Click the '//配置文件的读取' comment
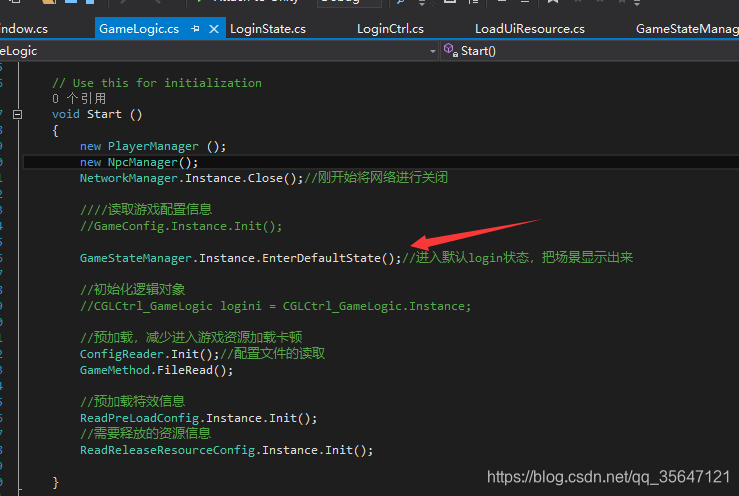Image resolution: width=739 pixels, height=496 pixels. pos(272,354)
